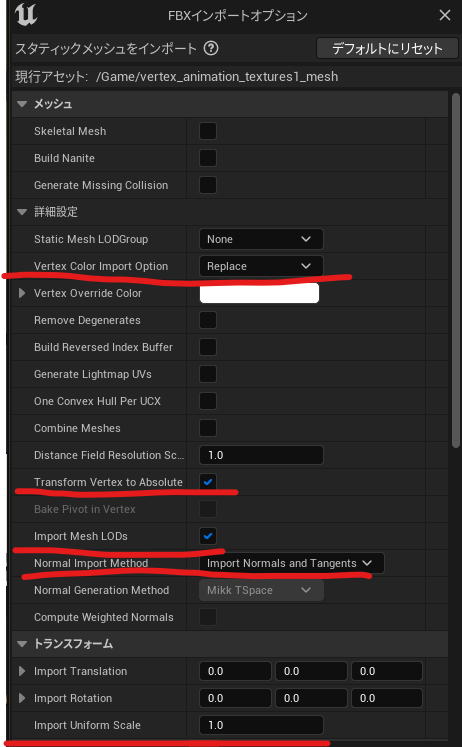The height and width of the screenshot is (747, 462).
Task: Uncheck Transform Vertex to Absolute
Action: point(208,482)
